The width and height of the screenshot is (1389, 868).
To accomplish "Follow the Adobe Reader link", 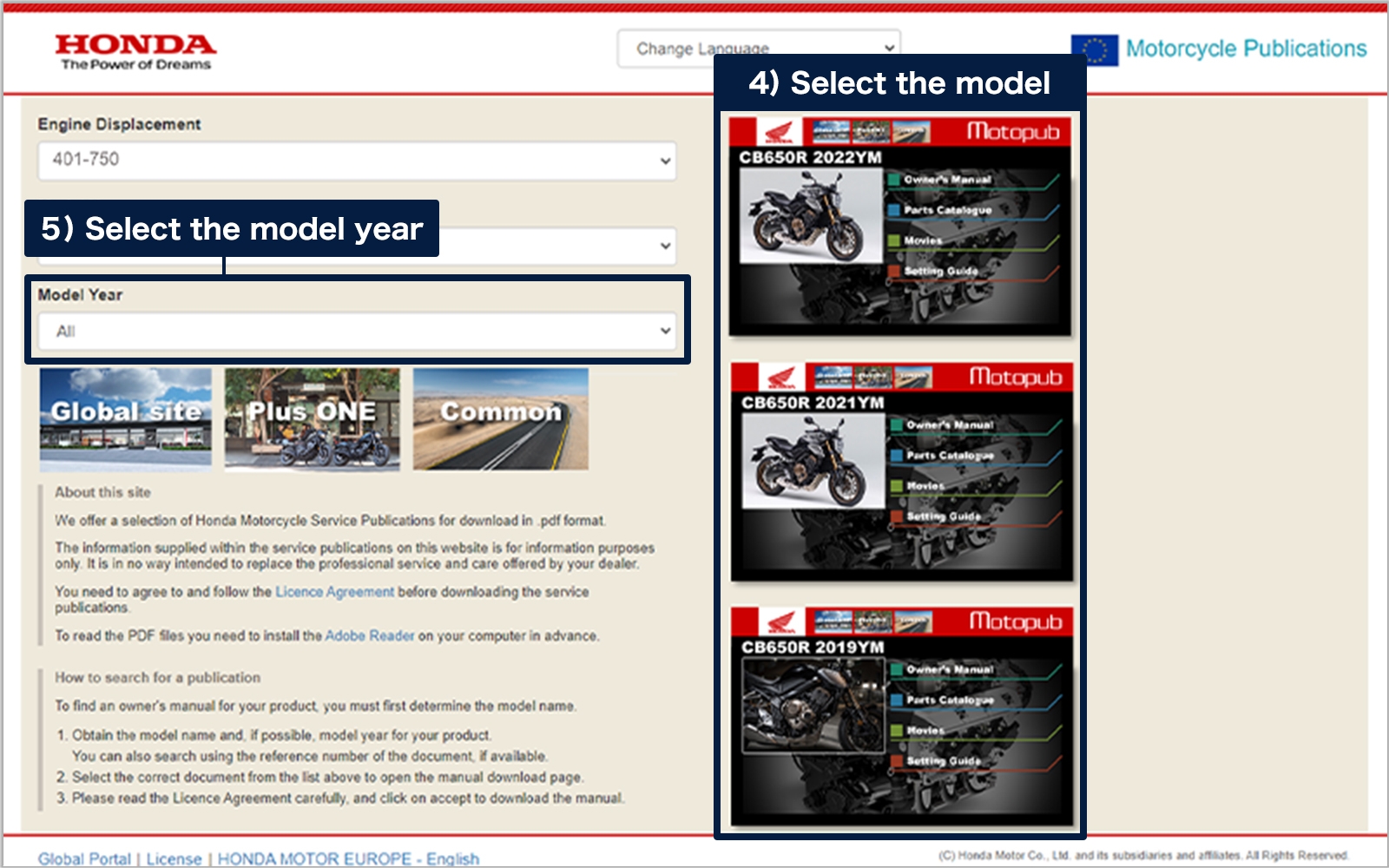I will (x=370, y=636).
